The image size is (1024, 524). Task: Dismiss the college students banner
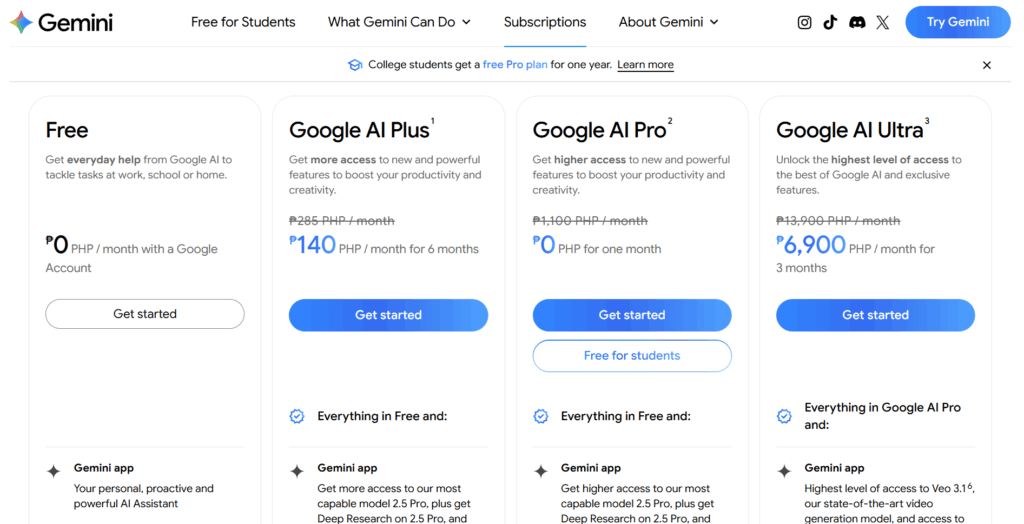[x=987, y=65]
